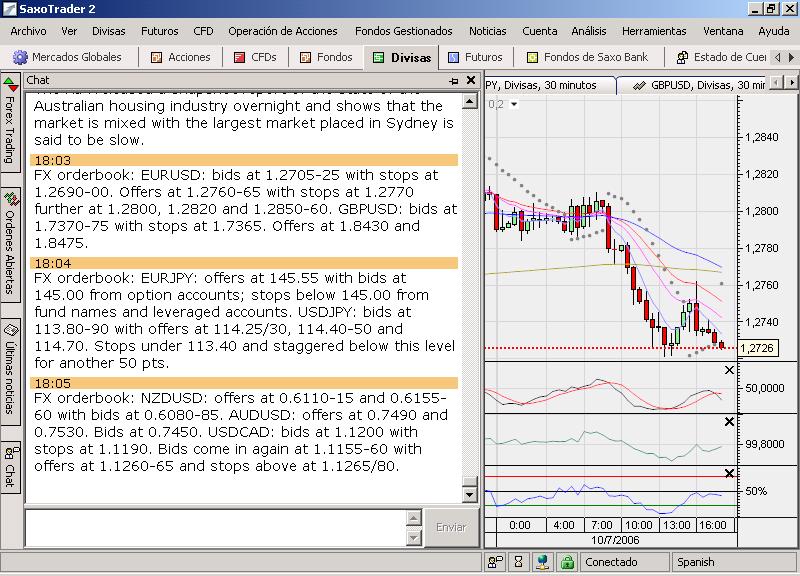Click the network globe status icon

(543, 562)
